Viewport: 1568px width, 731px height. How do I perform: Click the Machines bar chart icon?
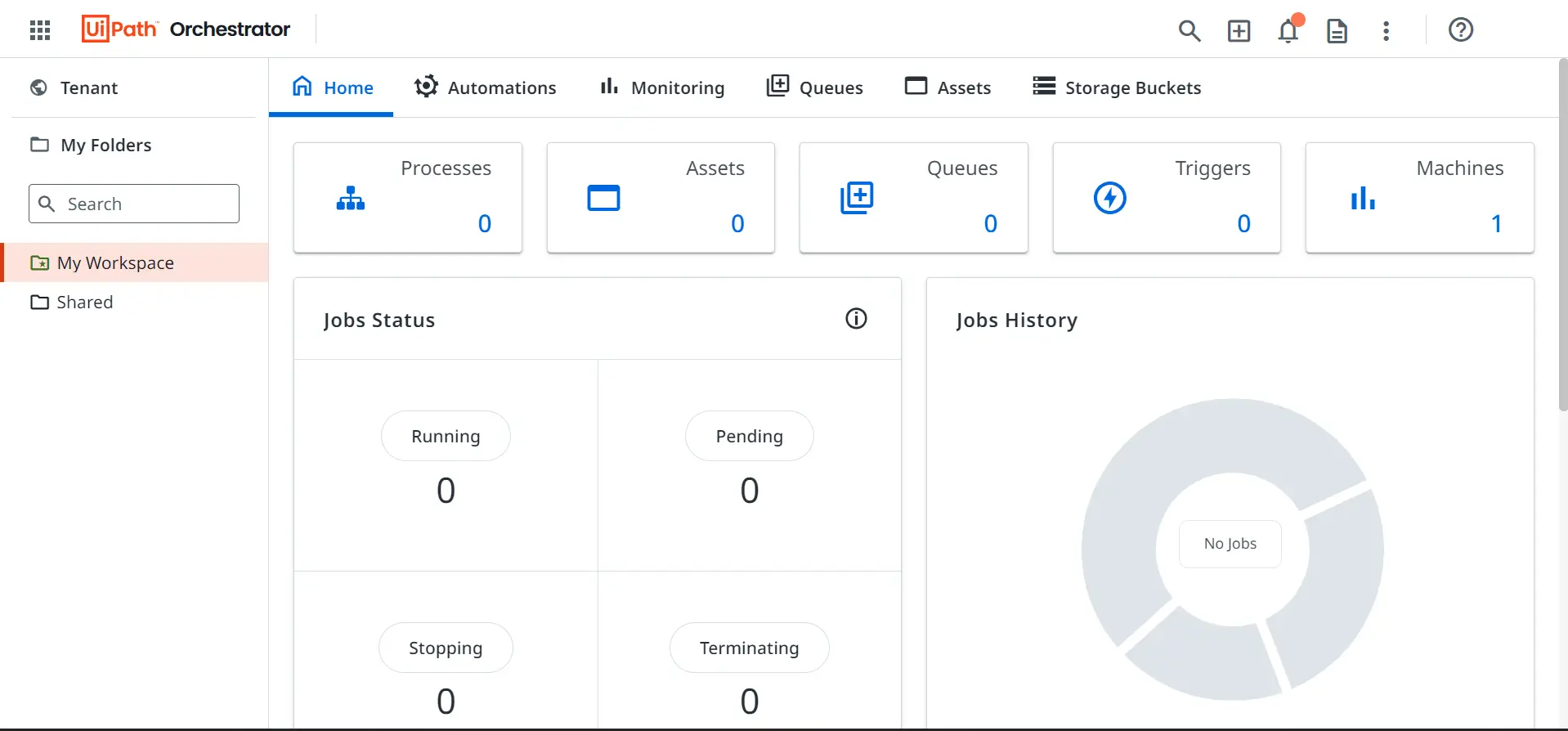coord(1363,198)
